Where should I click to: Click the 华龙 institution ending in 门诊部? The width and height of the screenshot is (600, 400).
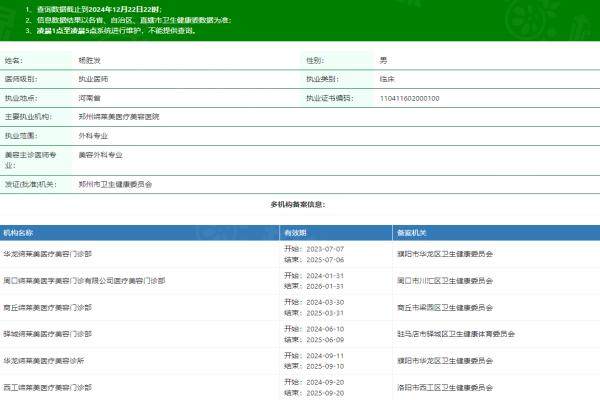coord(47,254)
